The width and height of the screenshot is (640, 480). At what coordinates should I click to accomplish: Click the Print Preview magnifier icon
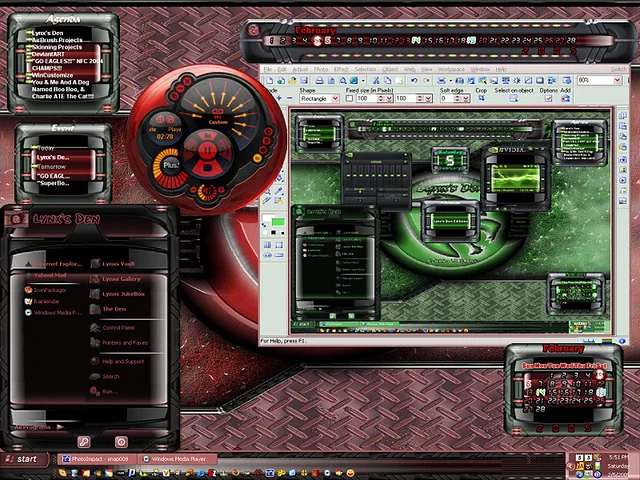pyautogui.click(x=343, y=80)
